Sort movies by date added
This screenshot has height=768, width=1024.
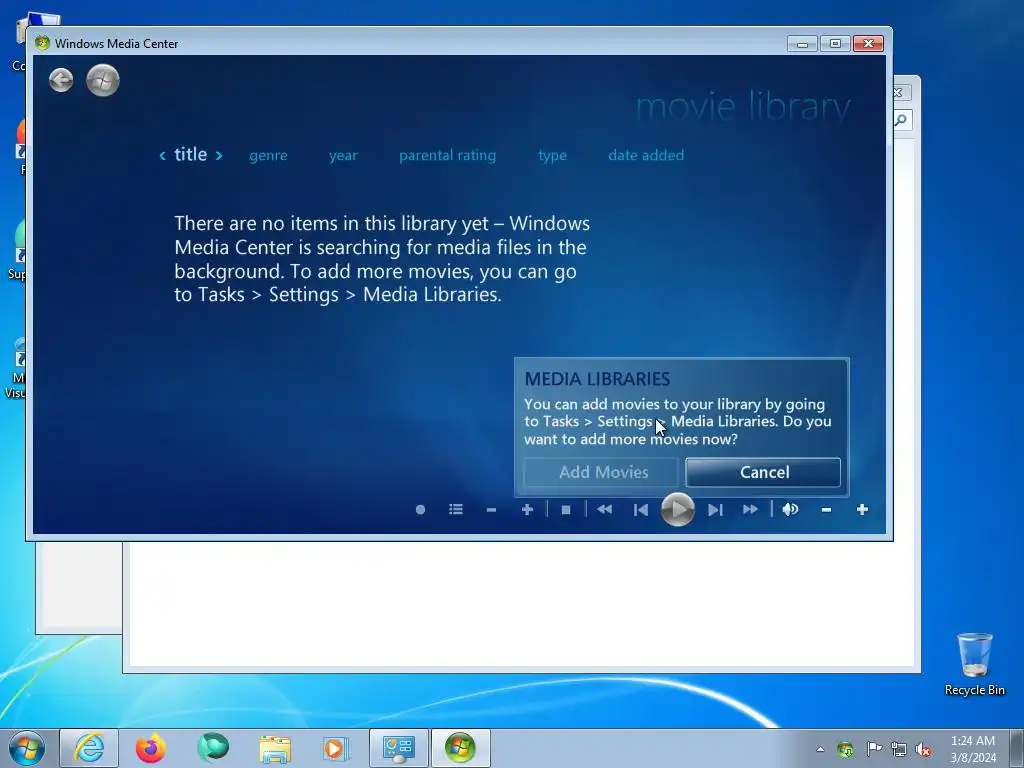pos(646,155)
